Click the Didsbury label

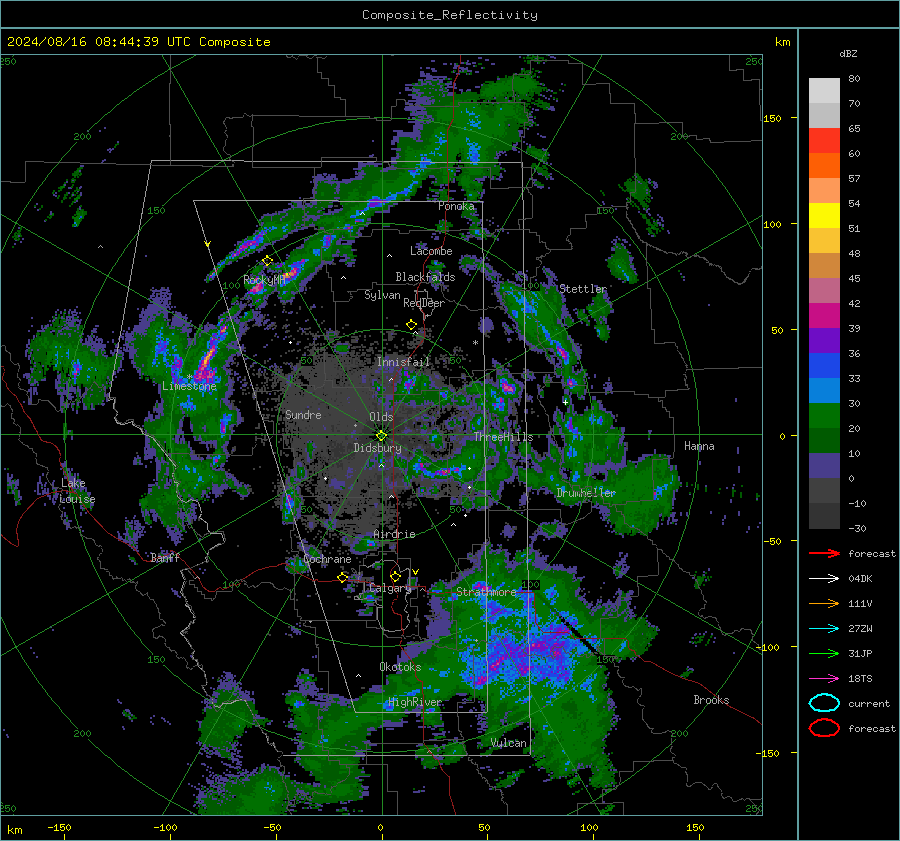(x=377, y=448)
